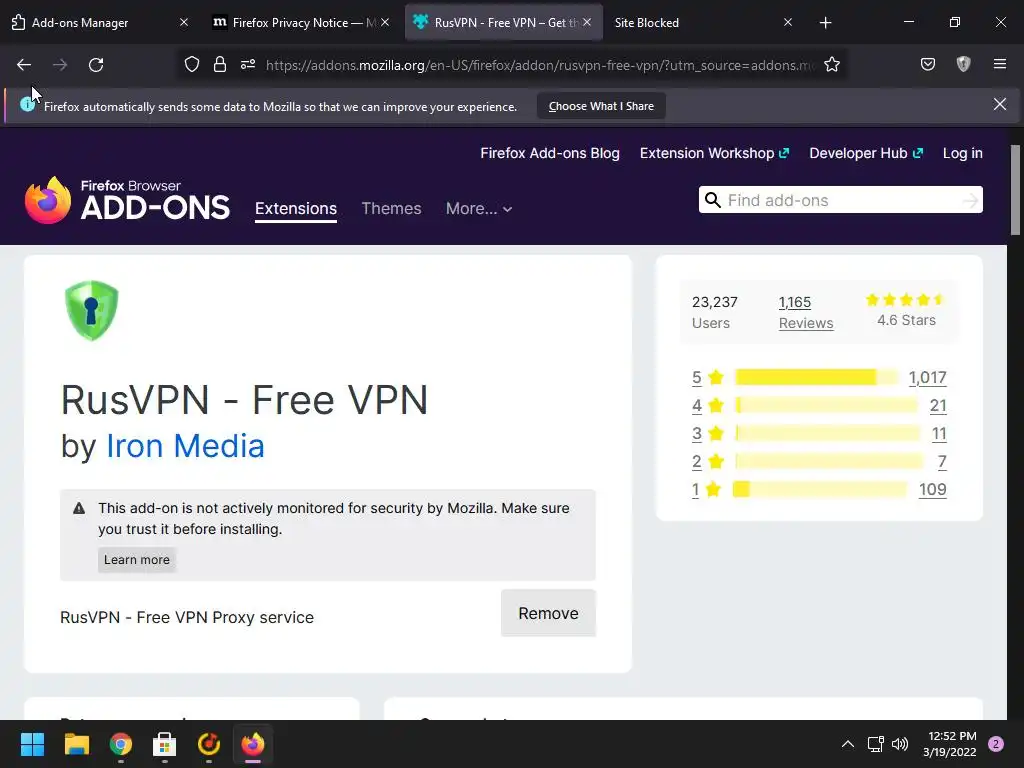The width and height of the screenshot is (1024, 768).
Task: Click the page vertical scrollbar
Action: coord(1015,189)
